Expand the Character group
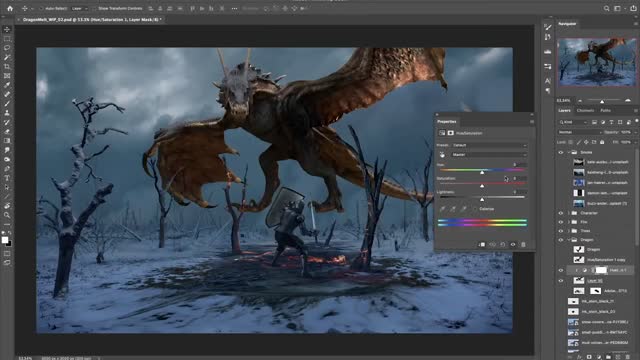This screenshot has width=640, height=360. click(569, 213)
